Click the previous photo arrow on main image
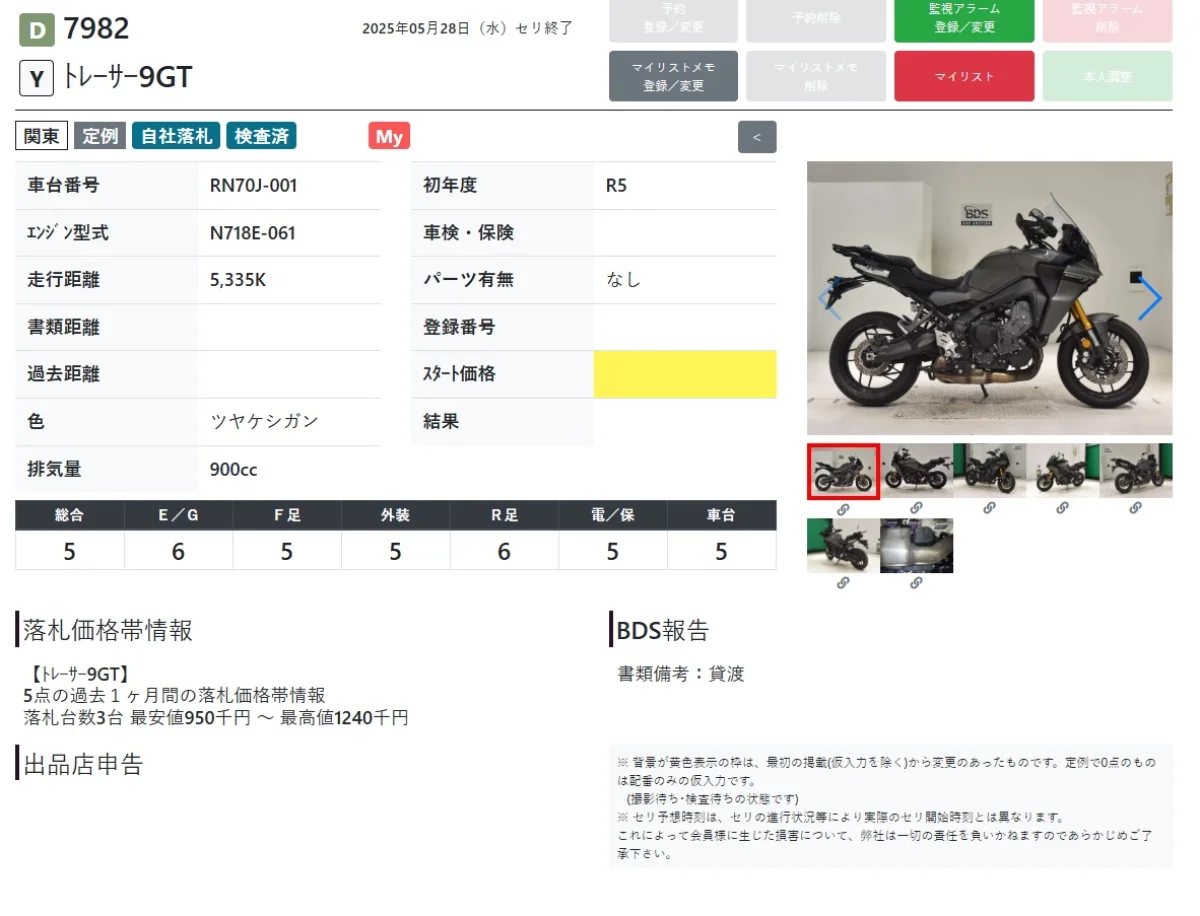The height and width of the screenshot is (916, 1200). tap(829, 298)
